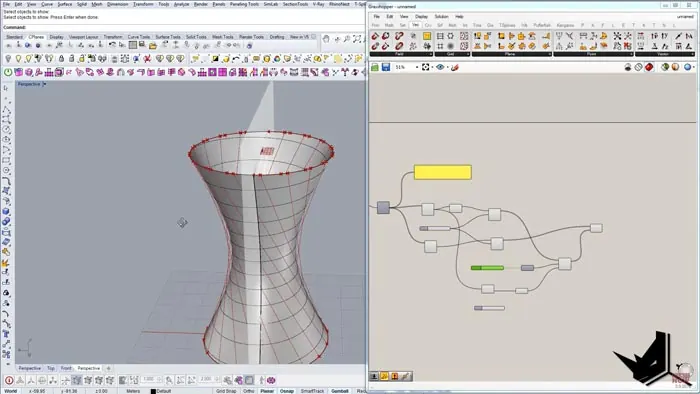
Task: Toggle Ortho mode in status bar
Action: [249, 391]
